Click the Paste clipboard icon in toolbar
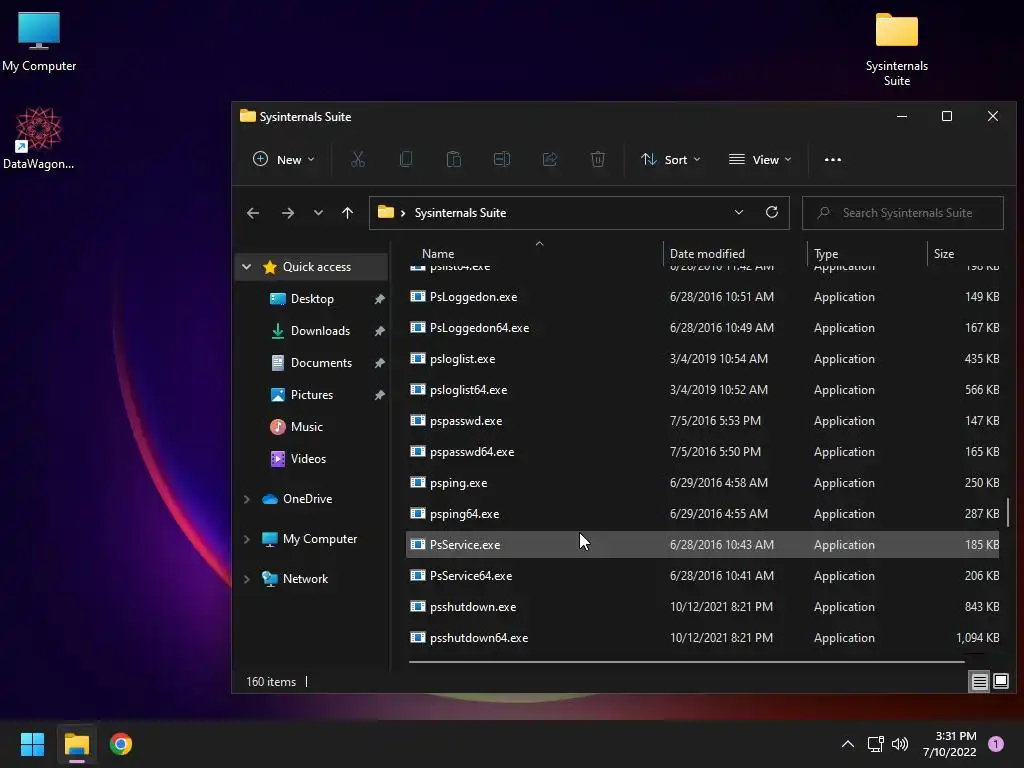This screenshot has height=768, width=1024. [x=454, y=159]
